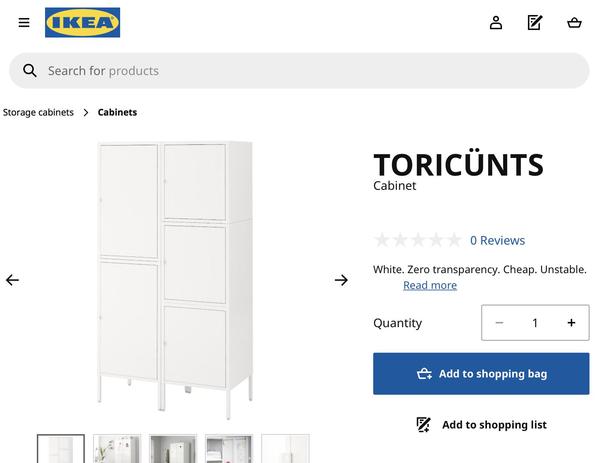Open the Cabinets breadcrumb

117,112
